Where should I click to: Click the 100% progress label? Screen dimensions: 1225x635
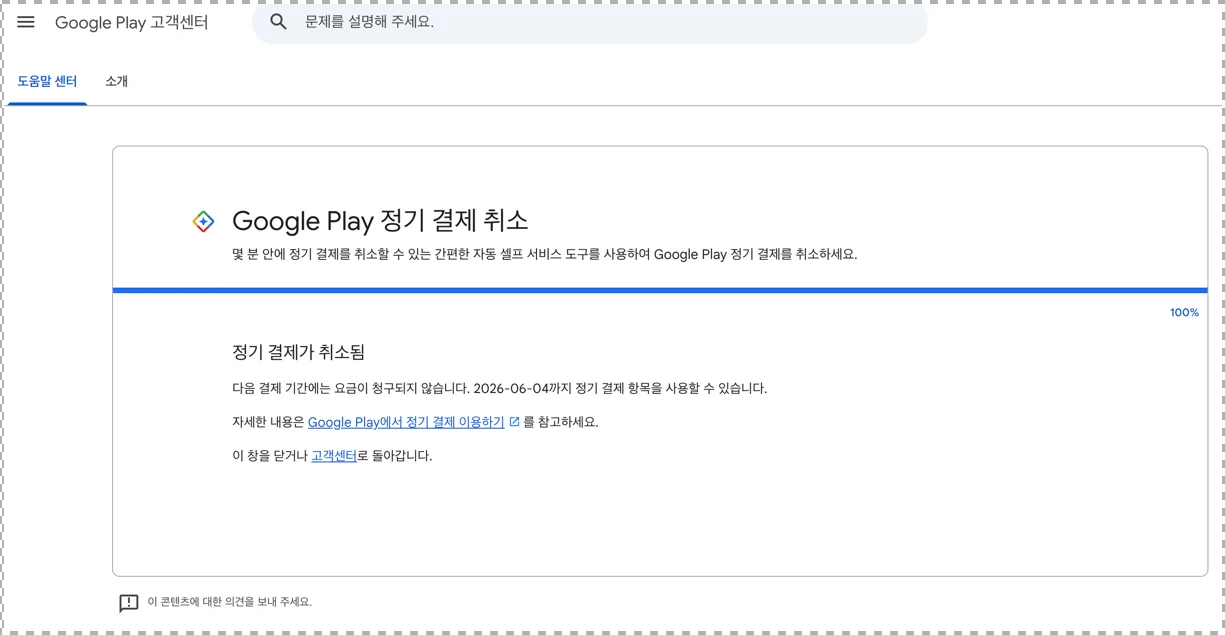(x=1183, y=312)
